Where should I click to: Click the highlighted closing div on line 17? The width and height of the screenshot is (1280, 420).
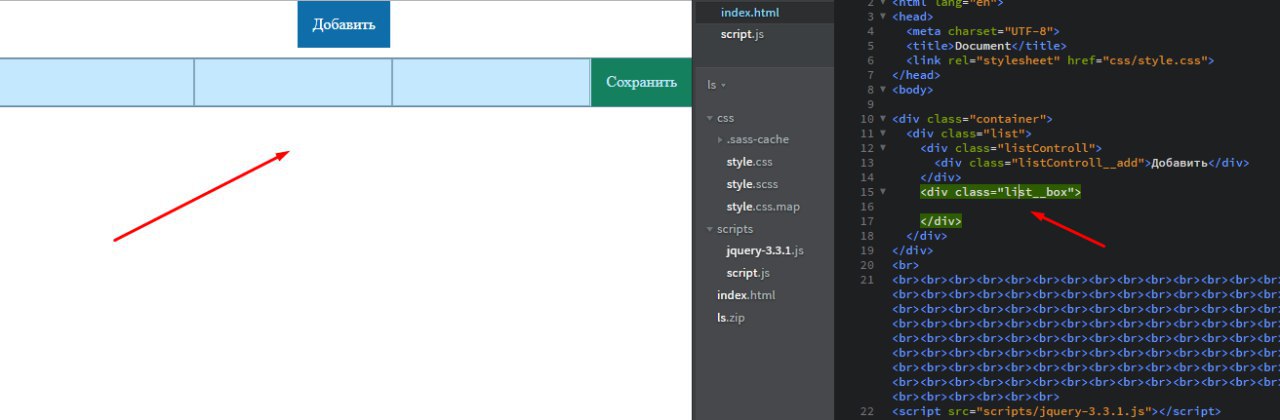(941, 220)
